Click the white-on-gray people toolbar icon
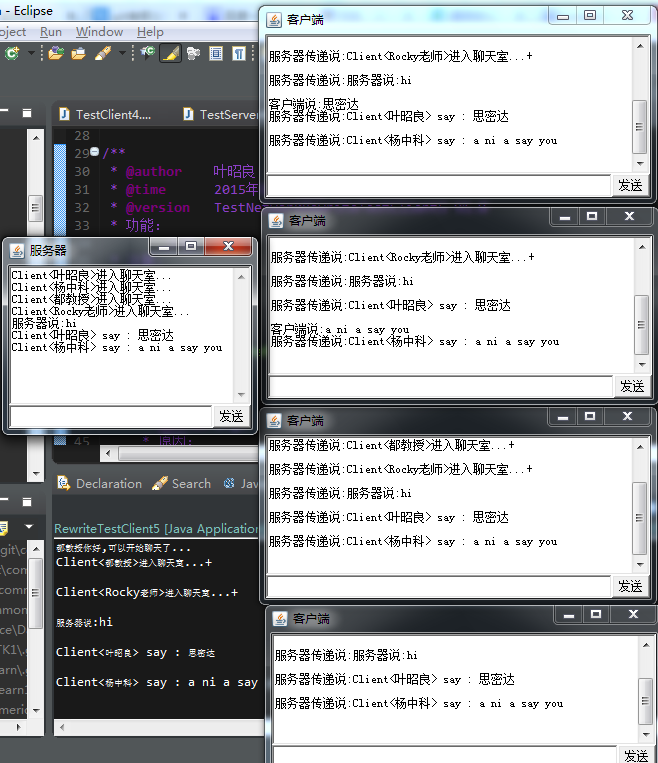 pos(193,54)
